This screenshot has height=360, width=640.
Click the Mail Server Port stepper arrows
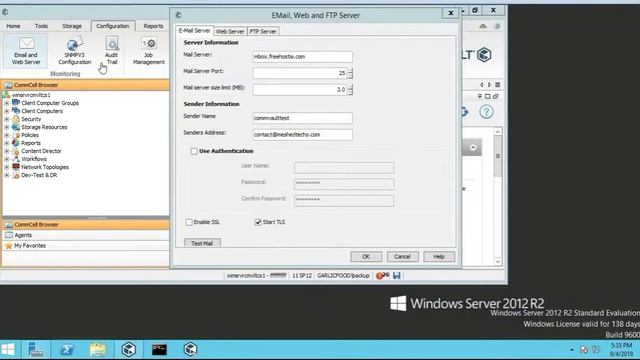(x=350, y=73)
